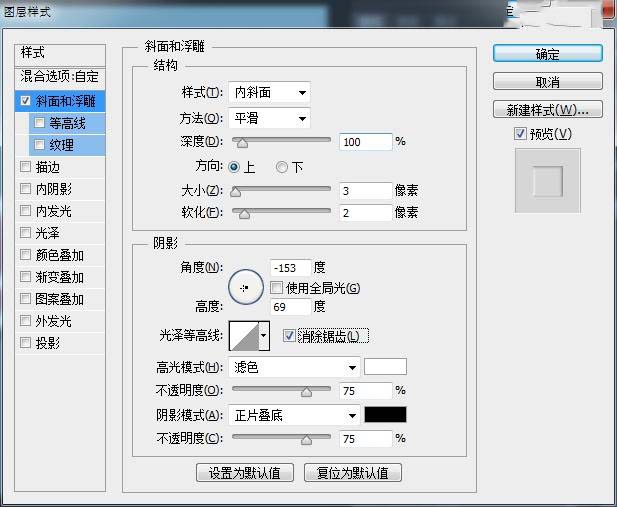Toggle the 预览(V) checkbox
Image resolution: width=617 pixels, height=507 pixels.
pyautogui.click(x=520, y=133)
